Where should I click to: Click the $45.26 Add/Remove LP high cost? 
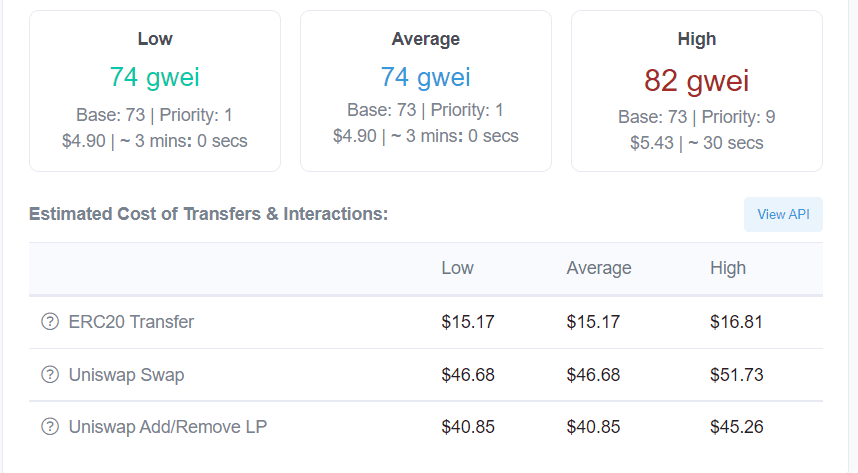tap(736, 427)
